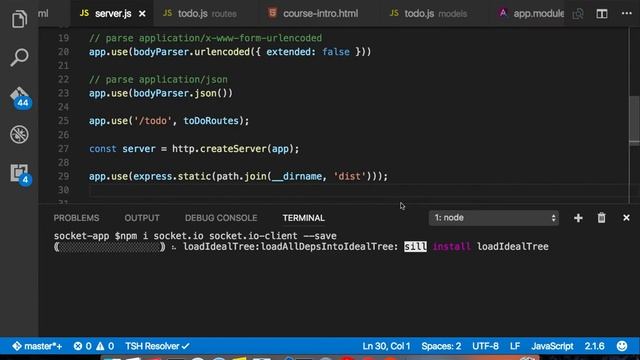This screenshot has width=640, height=360.
Task: Change indentation via Spaces: 2
Action: (441, 346)
